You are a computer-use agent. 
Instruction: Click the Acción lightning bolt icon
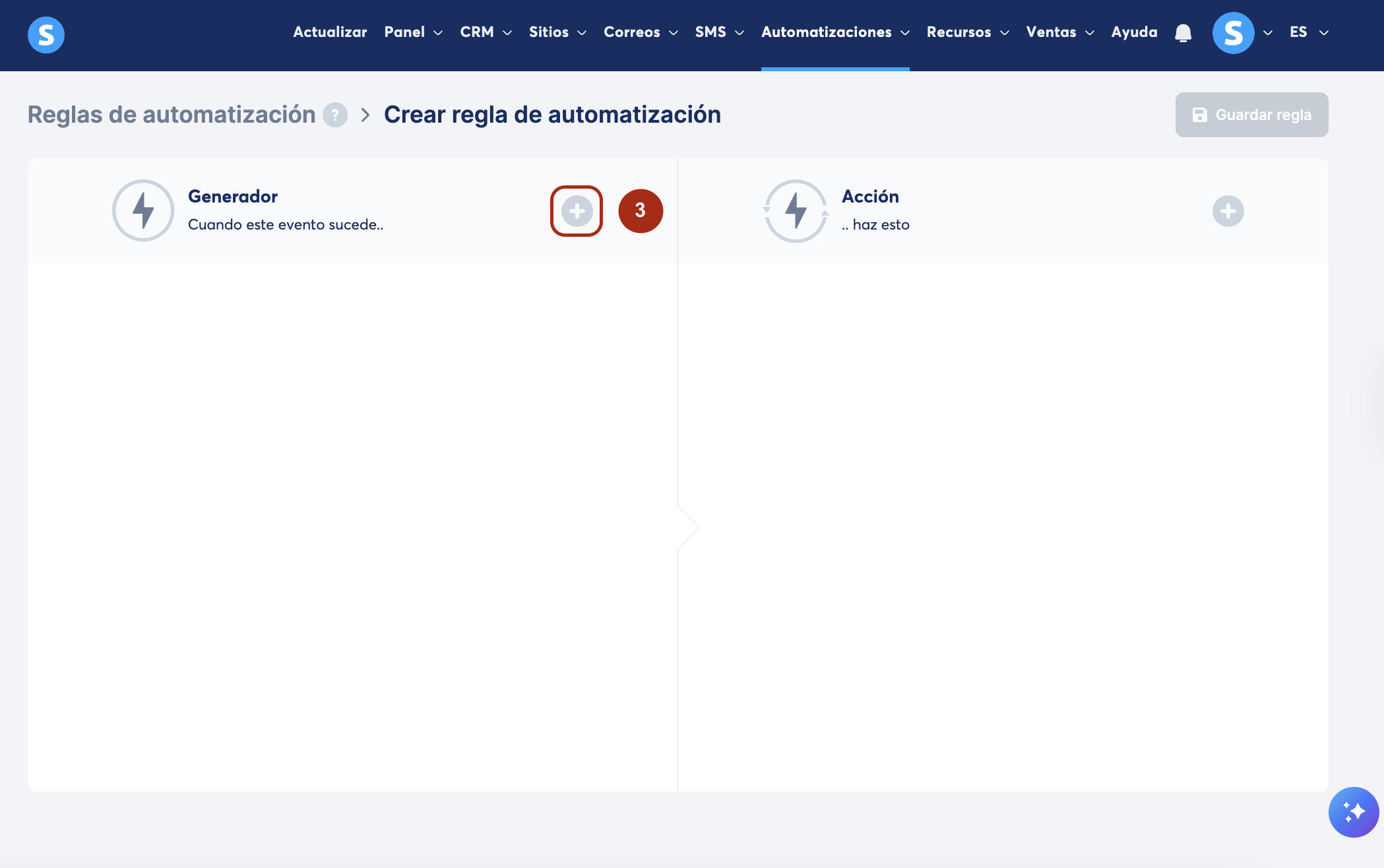[x=796, y=210]
